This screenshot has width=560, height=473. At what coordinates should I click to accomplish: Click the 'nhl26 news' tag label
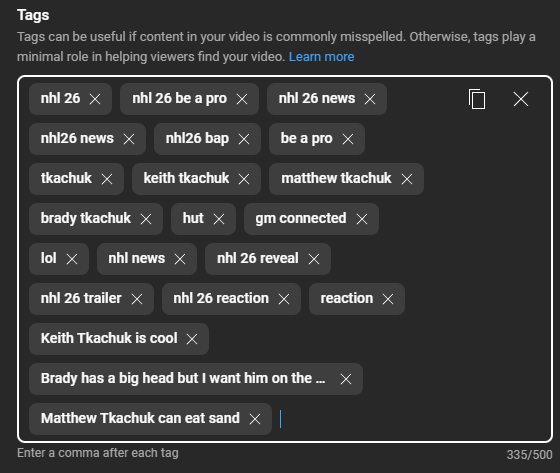coord(77,138)
